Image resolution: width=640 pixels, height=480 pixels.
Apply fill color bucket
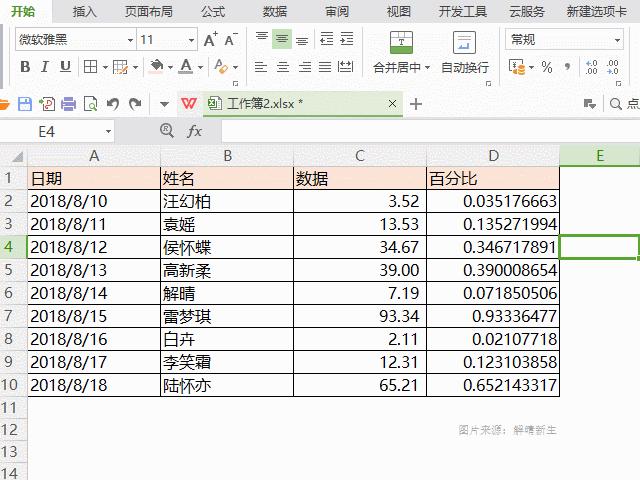click(x=156, y=66)
